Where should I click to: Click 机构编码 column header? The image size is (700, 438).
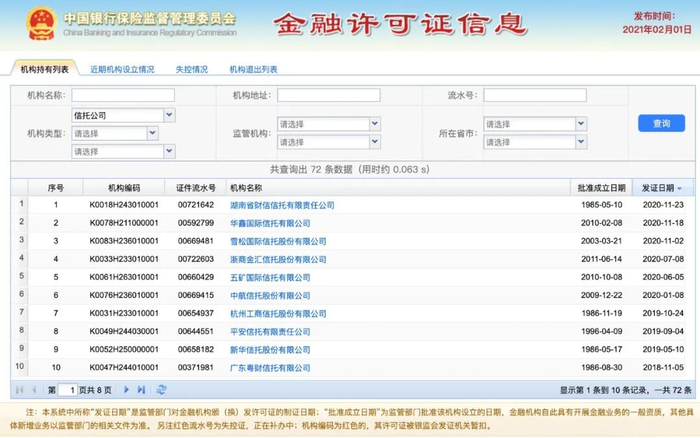pyautogui.click(x=124, y=188)
